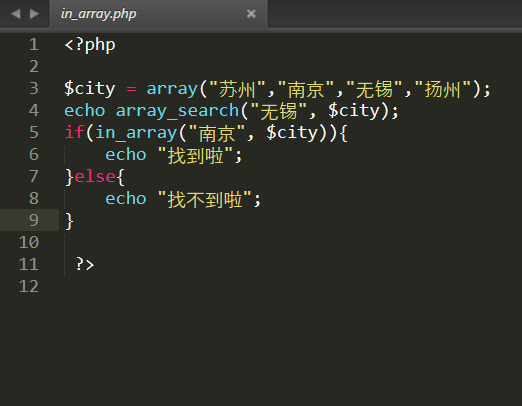
Task: Click the "南京" string on line 3
Action: (306, 89)
